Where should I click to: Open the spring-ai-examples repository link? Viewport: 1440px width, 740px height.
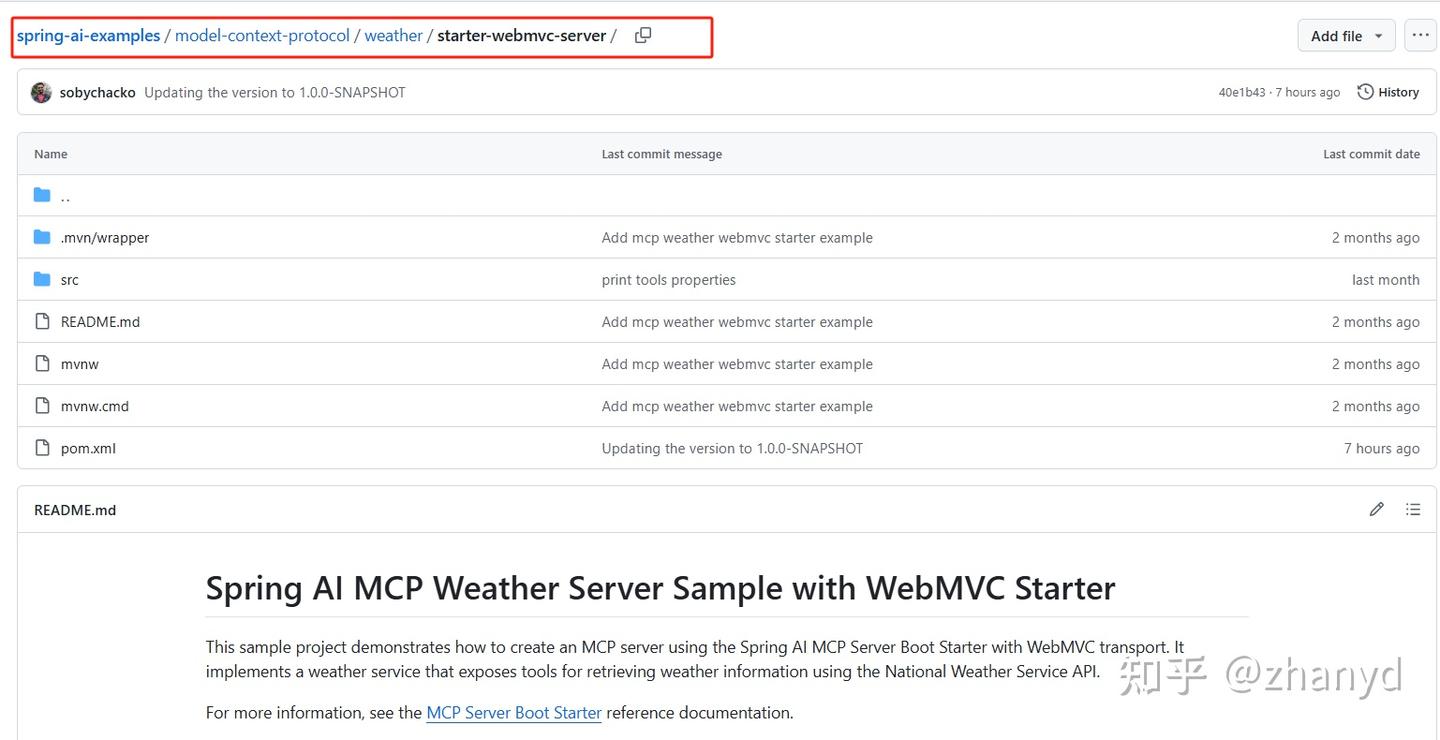point(87,34)
